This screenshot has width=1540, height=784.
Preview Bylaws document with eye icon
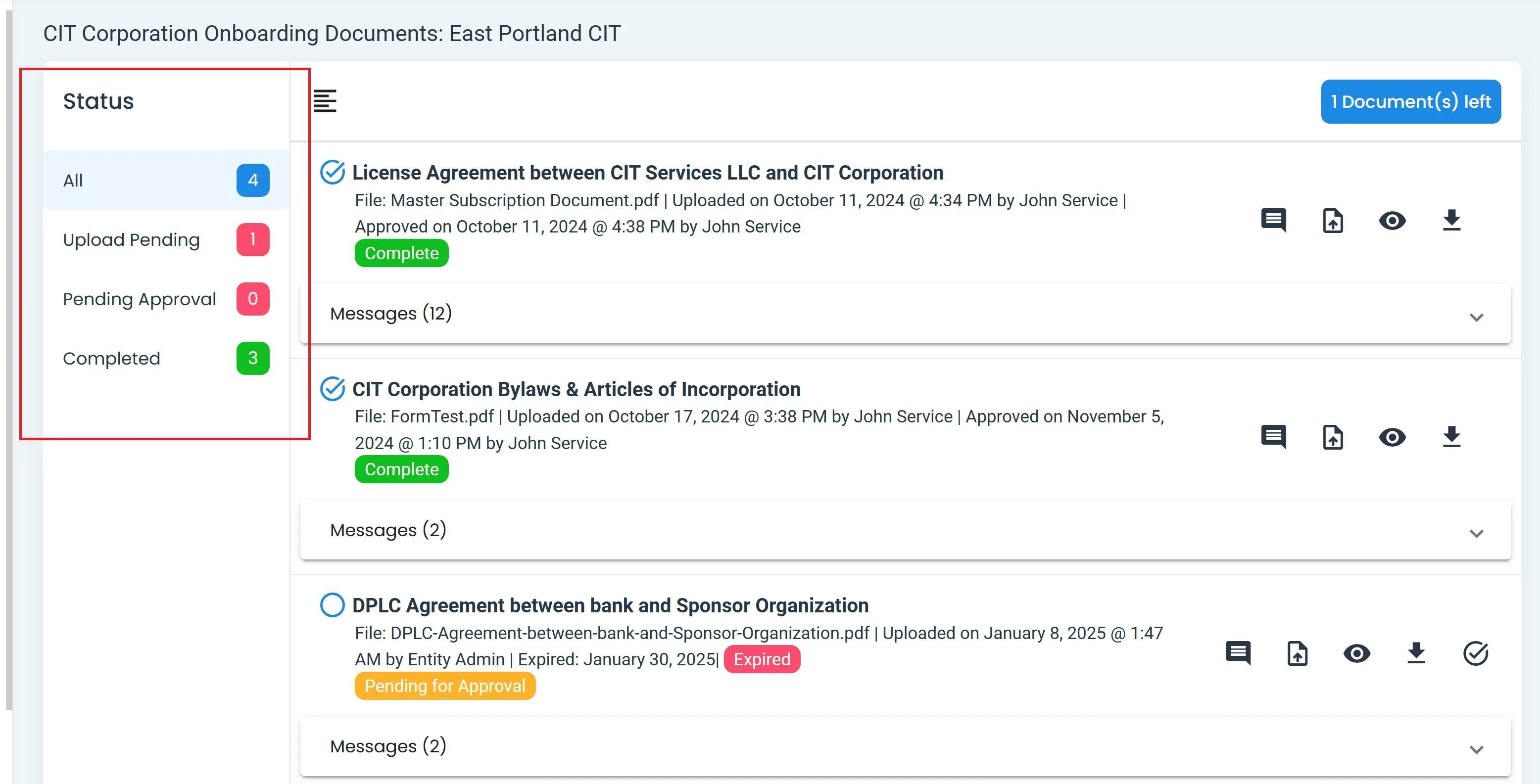pyautogui.click(x=1392, y=437)
